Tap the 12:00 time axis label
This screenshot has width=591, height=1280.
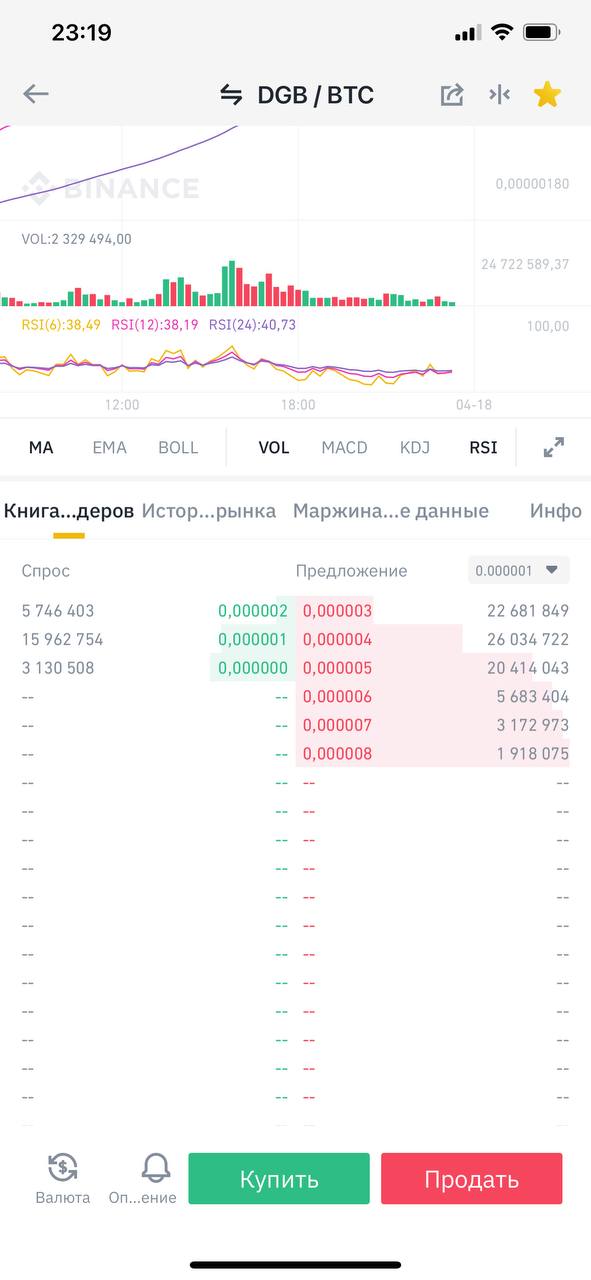pyautogui.click(x=122, y=405)
